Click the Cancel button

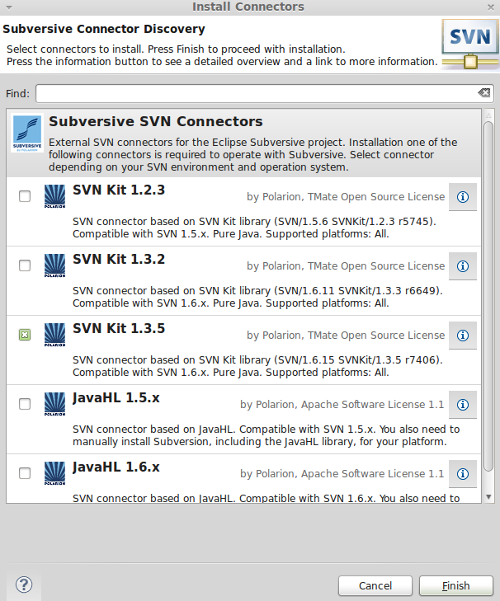pos(375,586)
